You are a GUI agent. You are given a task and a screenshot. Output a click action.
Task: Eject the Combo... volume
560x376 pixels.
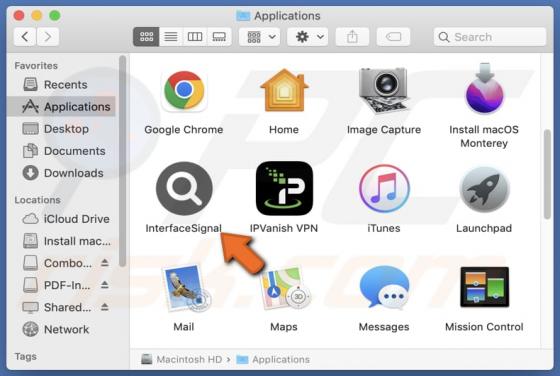tap(104, 263)
